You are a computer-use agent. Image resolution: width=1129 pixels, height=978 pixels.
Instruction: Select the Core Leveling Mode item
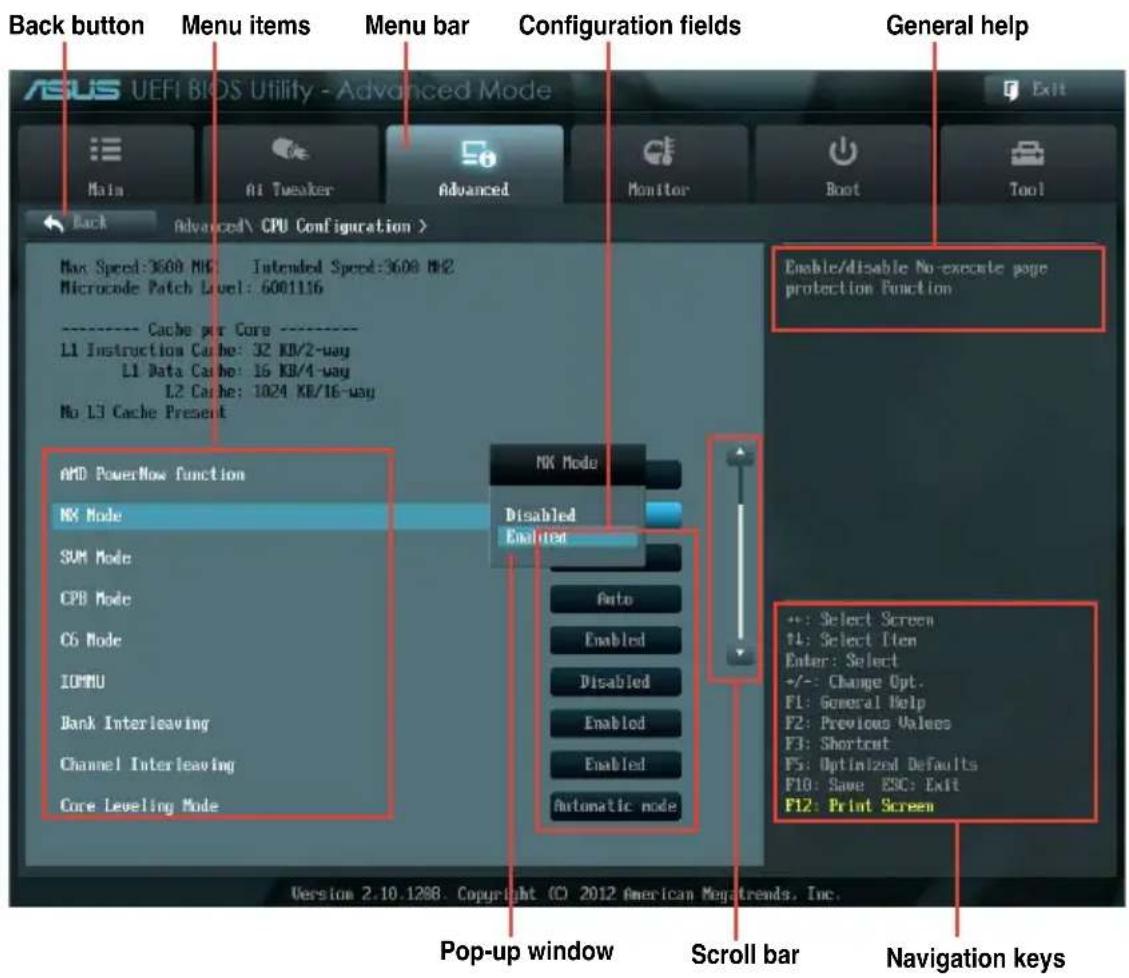[139, 805]
